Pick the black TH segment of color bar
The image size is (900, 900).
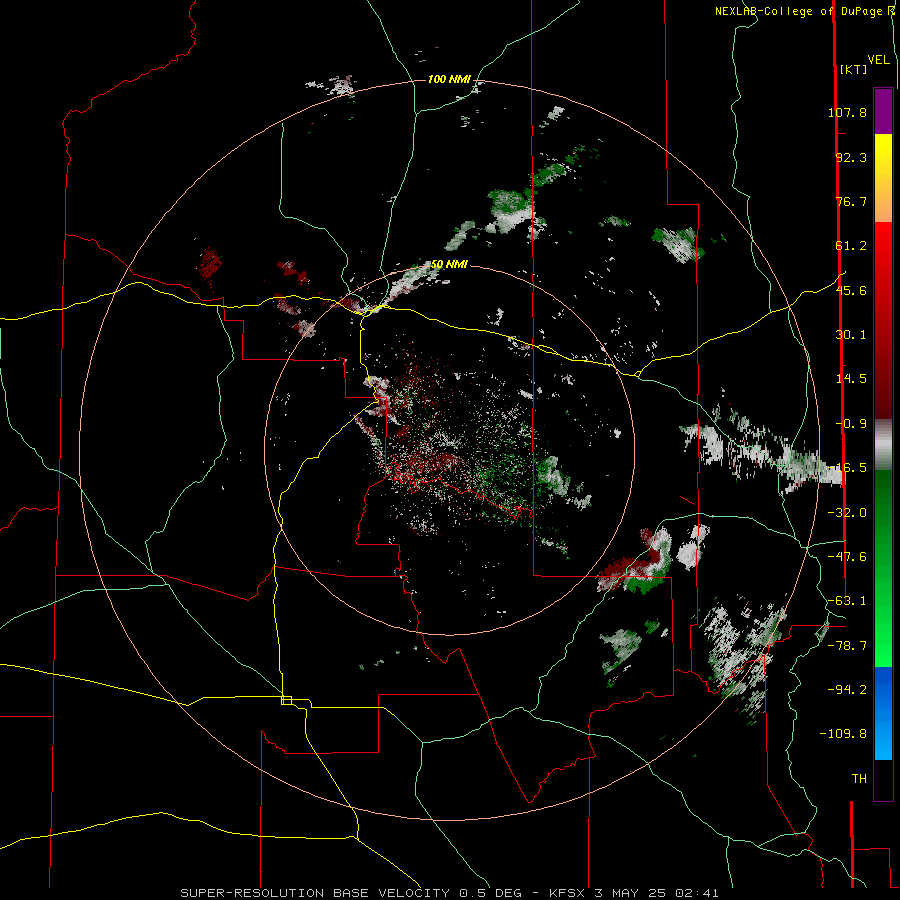pos(883,780)
